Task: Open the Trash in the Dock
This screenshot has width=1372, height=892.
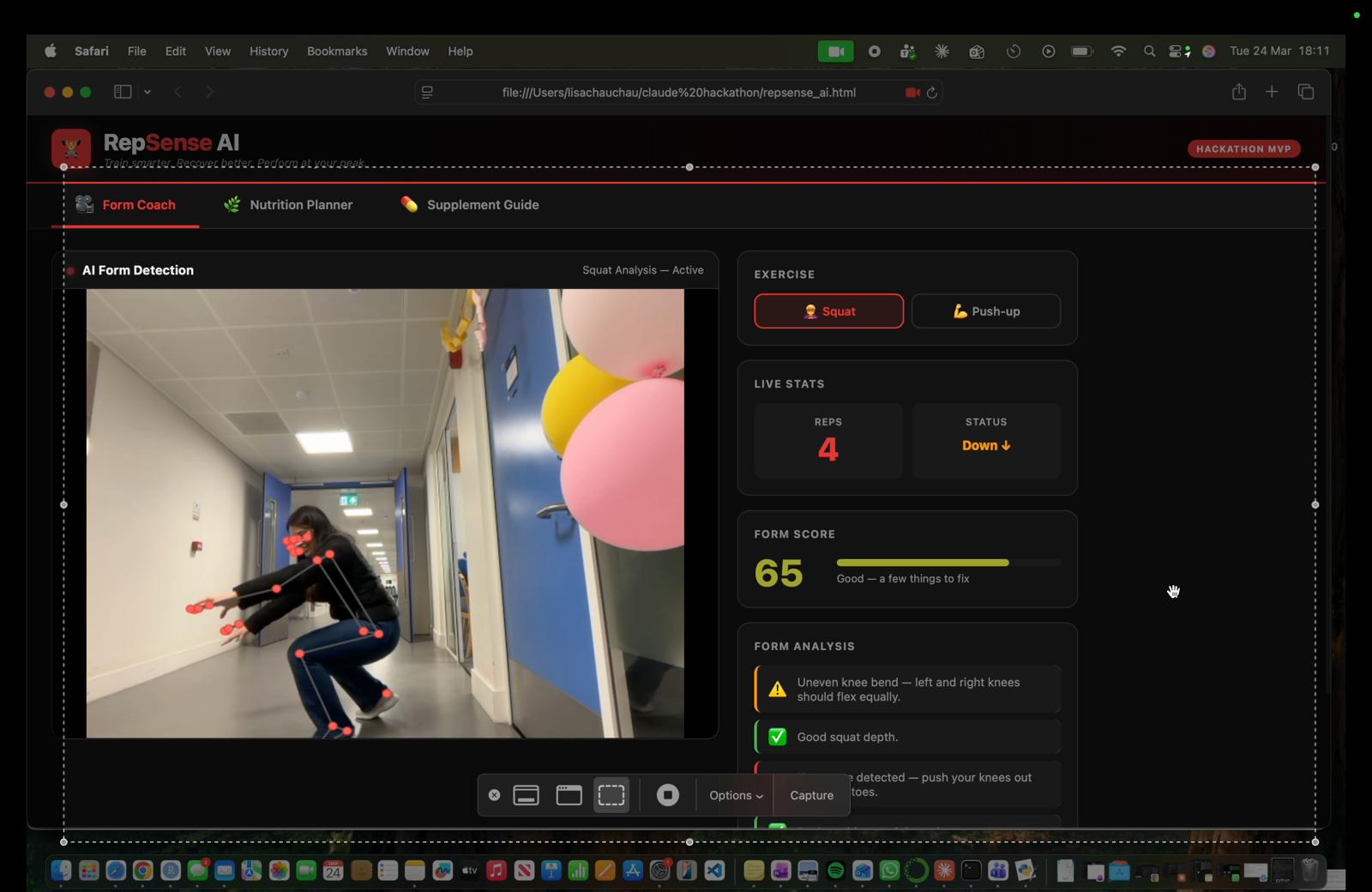Action: (1309, 871)
